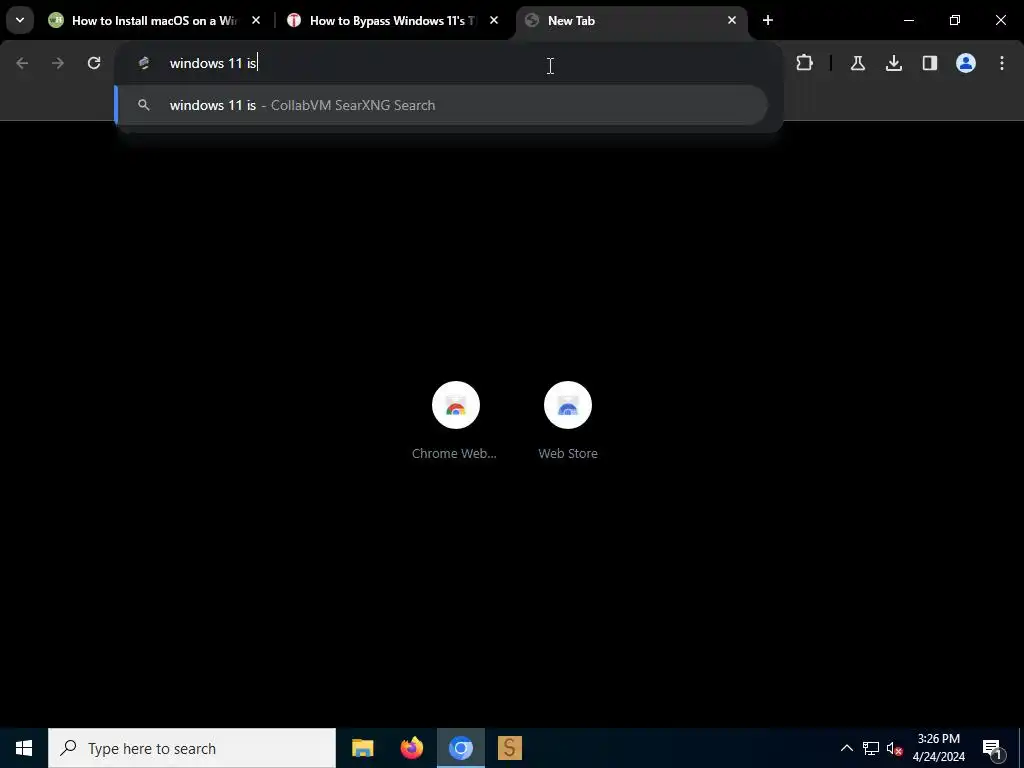Open the clock showing 3:26 PM

click(938, 748)
